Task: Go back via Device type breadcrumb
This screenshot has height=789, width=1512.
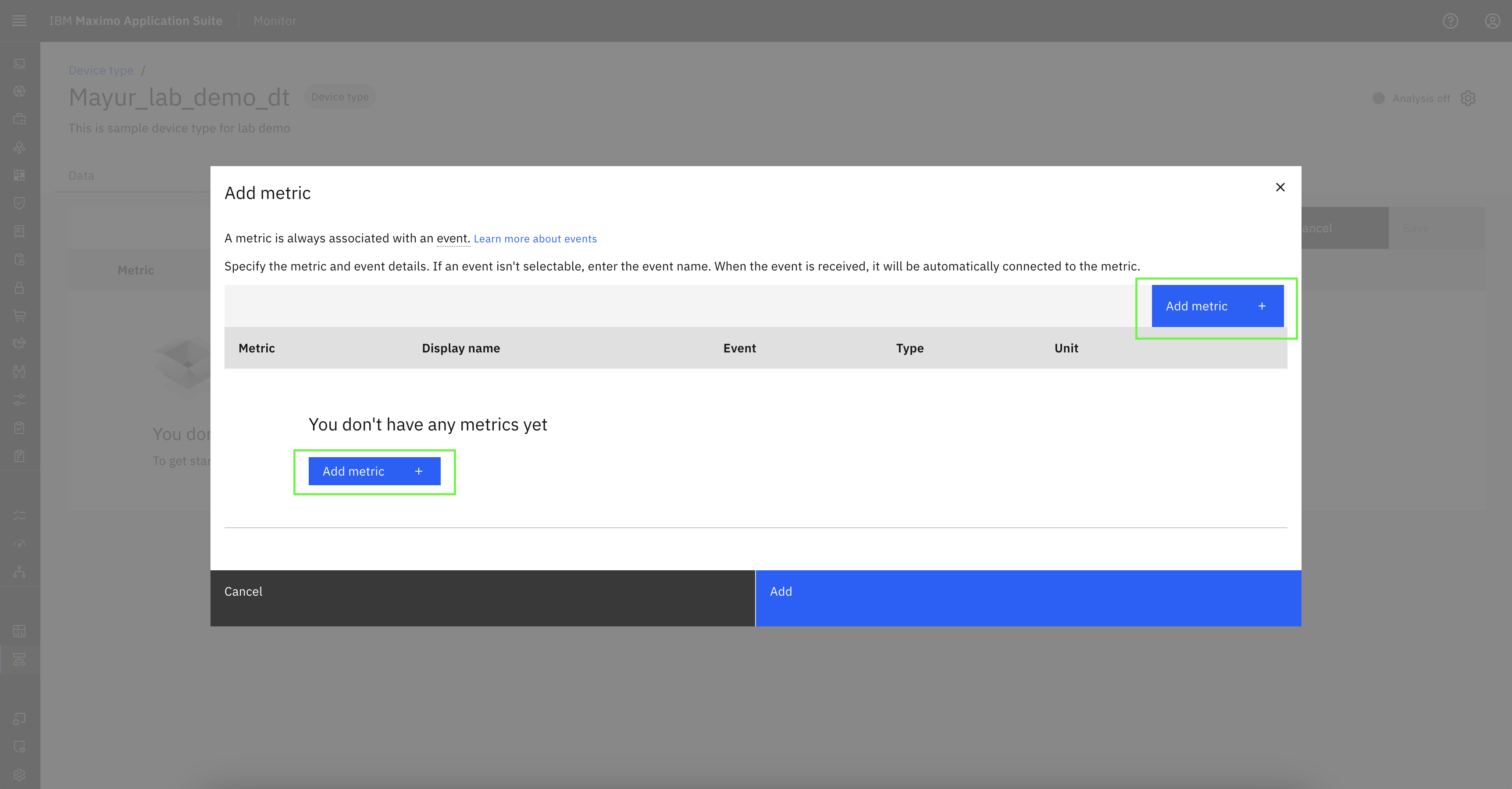Action: coord(101,71)
